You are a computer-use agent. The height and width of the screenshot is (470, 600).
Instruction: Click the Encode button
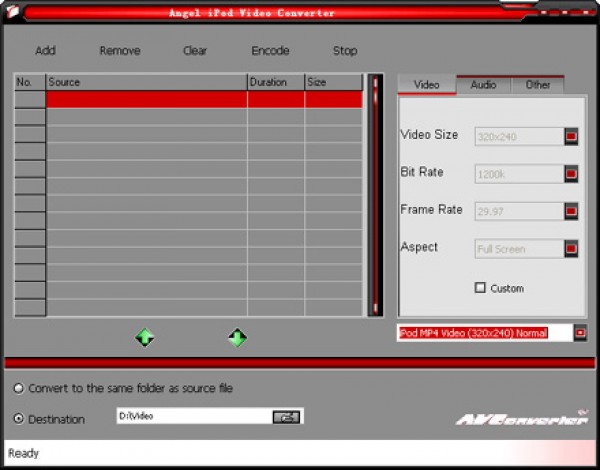270,51
